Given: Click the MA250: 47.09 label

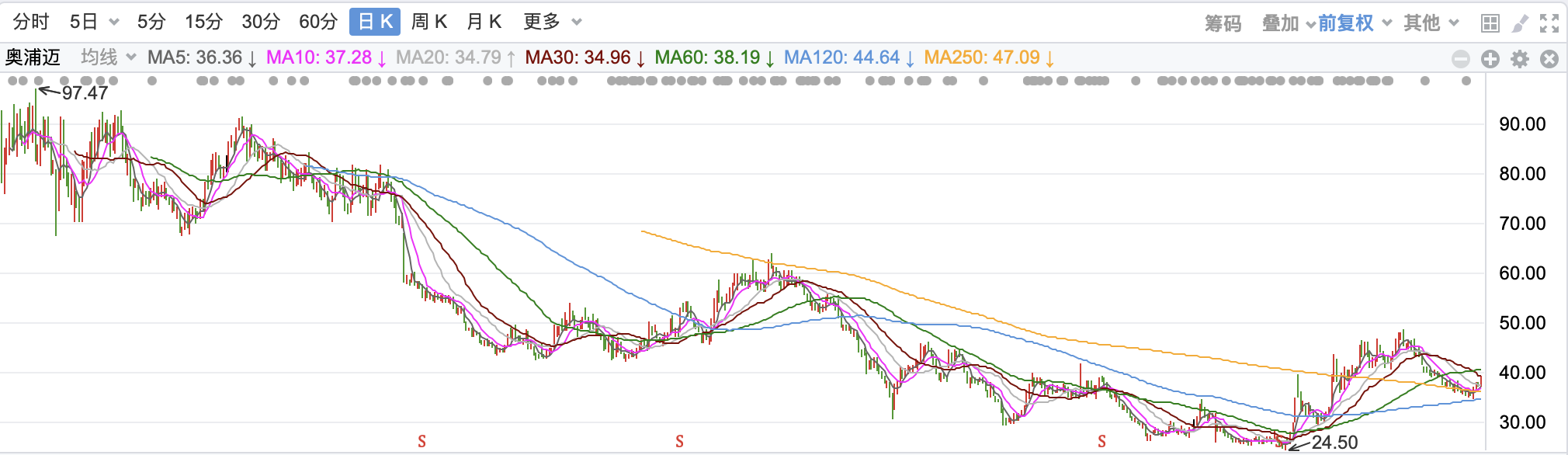Looking at the screenshot, I should [x=989, y=57].
